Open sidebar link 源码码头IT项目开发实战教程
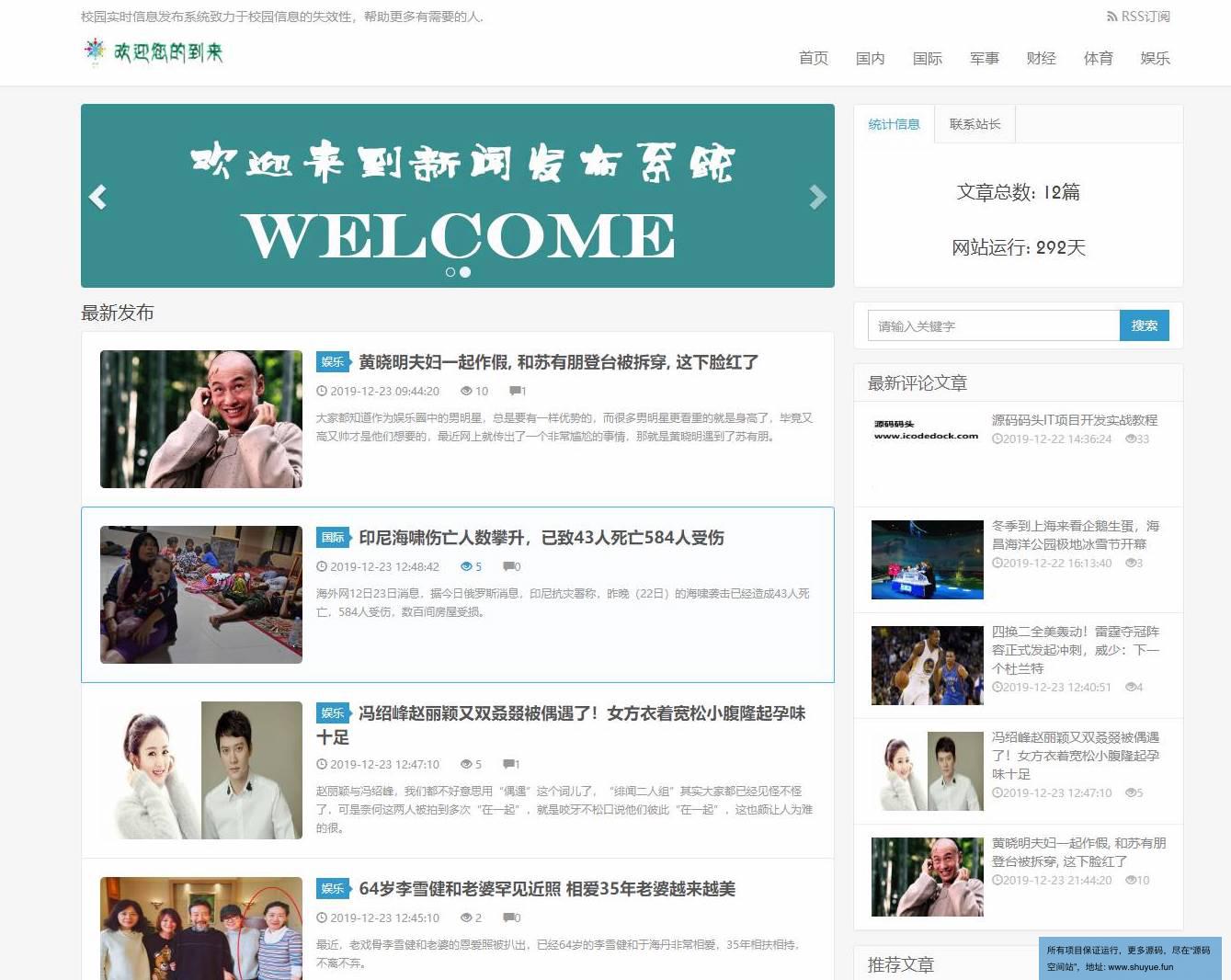The image size is (1231, 980). (x=1075, y=420)
